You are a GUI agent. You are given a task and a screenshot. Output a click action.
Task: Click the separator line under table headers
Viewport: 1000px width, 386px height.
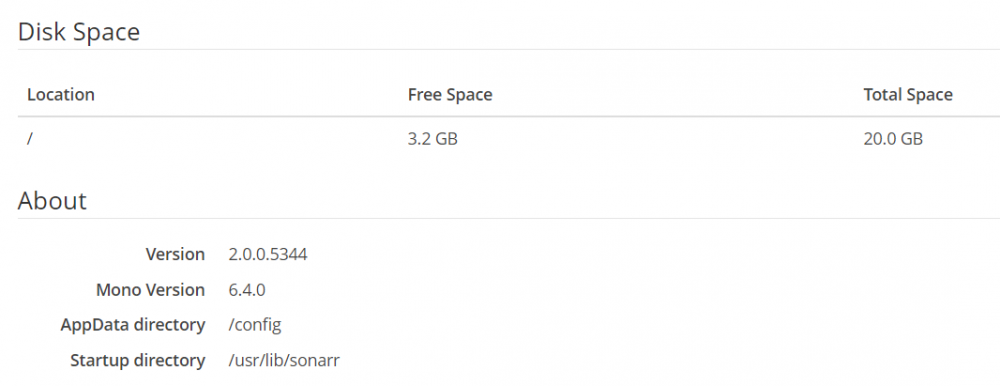[509, 116]
